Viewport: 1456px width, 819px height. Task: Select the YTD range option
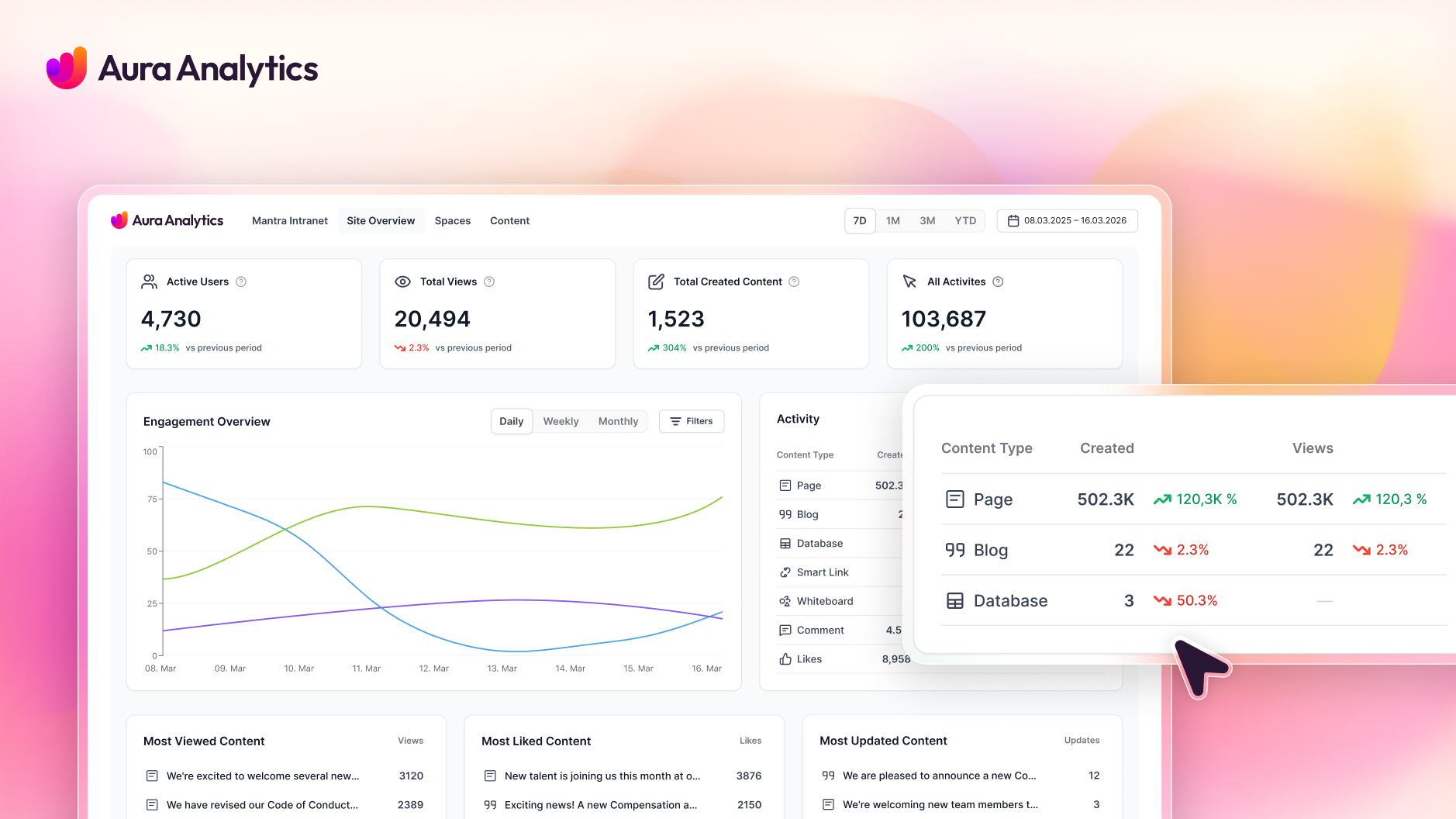[965, 221]
